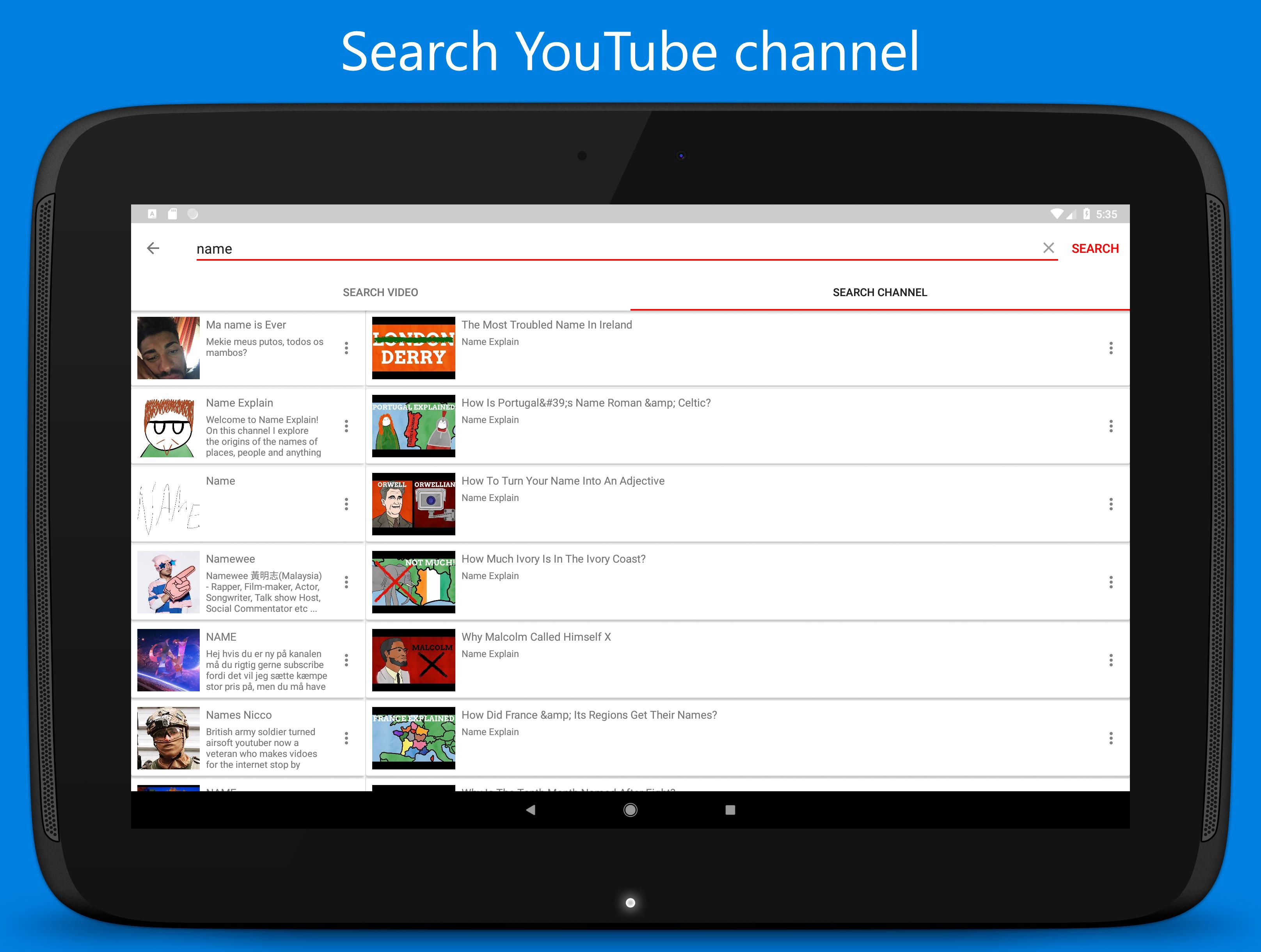Viewport: 1261px width, 952px height.
Task: Open the Names Nicco soldier avatar
Action: click(x=168, y=738)
